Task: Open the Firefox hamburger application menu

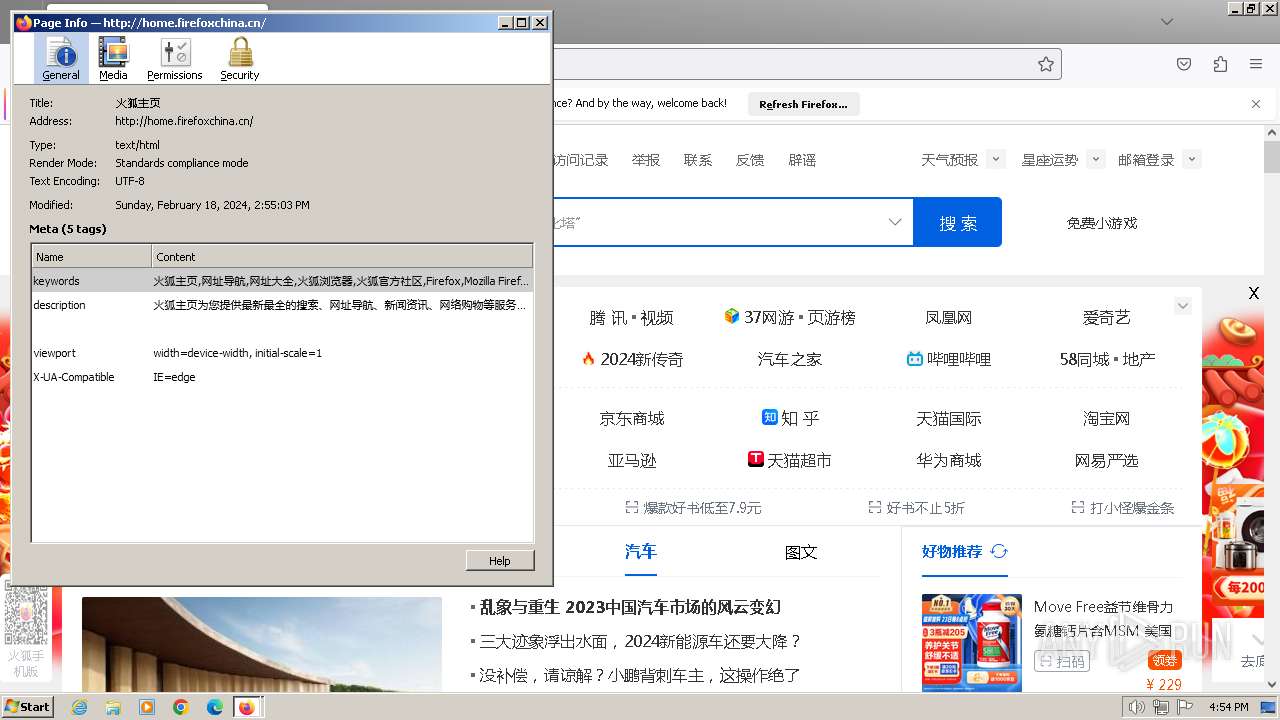Action: (1256, 64)
